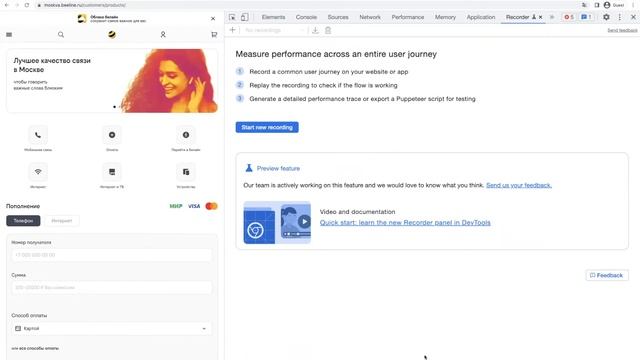Viewport: 640px width, 360px height.
Task: Click the amount input field
Action: pos(112,288)
